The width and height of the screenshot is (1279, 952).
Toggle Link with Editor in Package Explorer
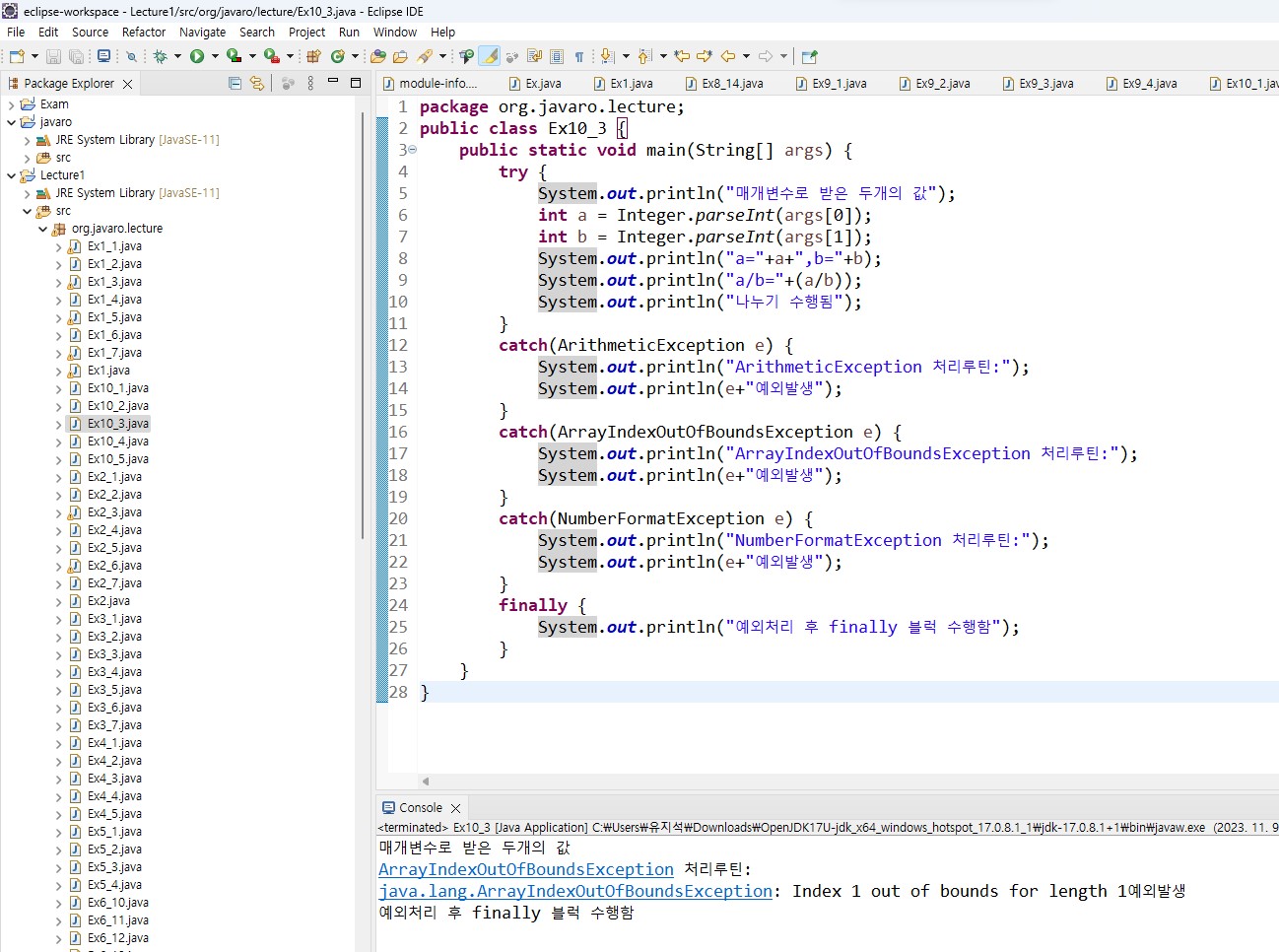point(257,84)
